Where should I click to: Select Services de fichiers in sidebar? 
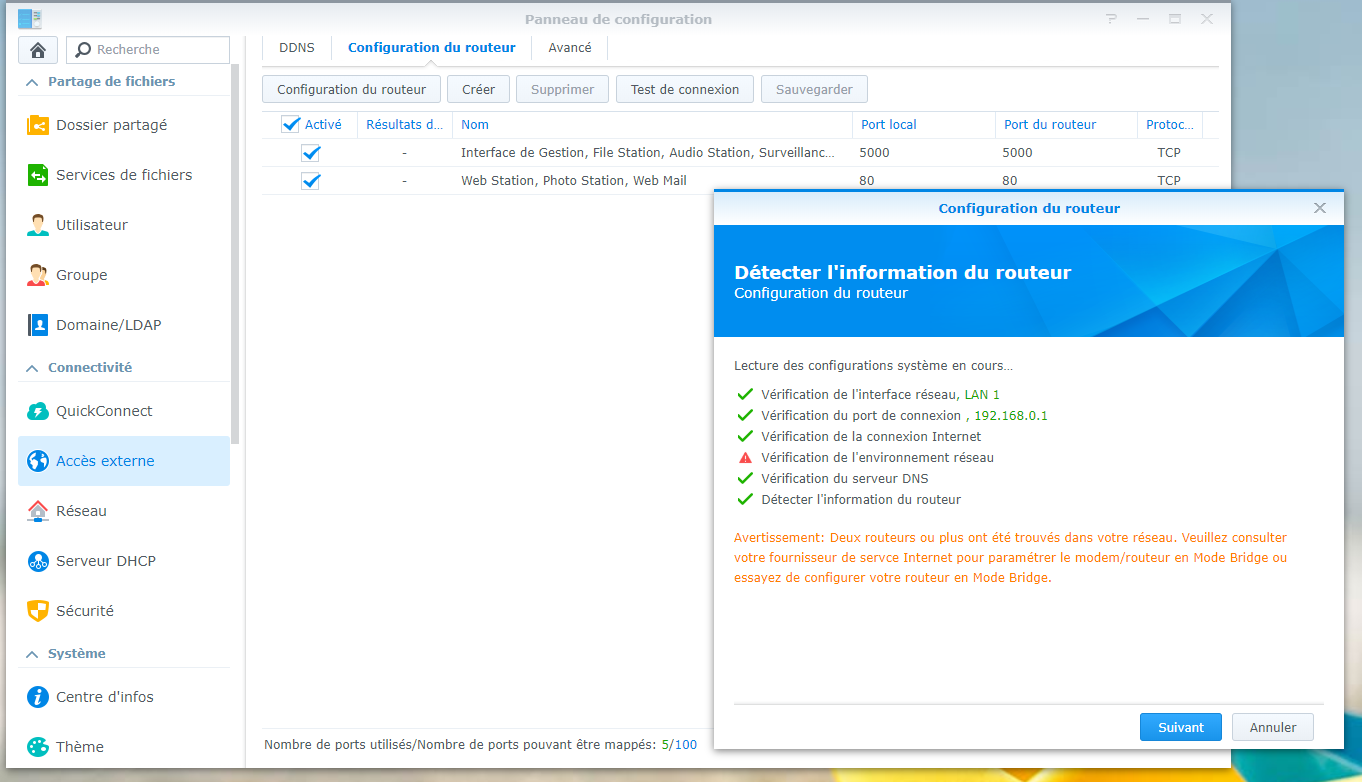click(x=122, y=174)
